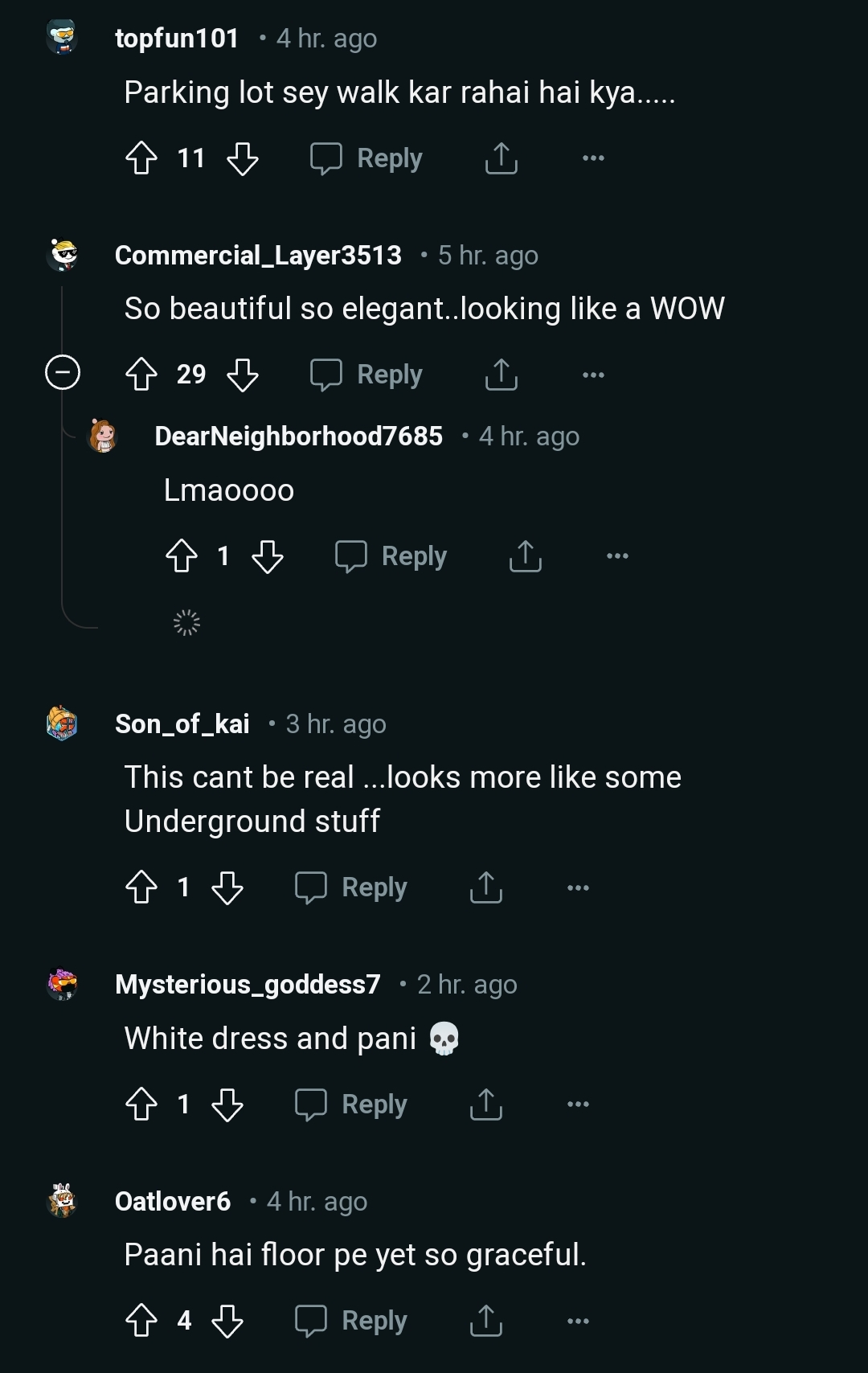Image resolution: width=868 pixels, height=1373 pixels.
Task: Share Commercial_Layer3513's comment
Action: pyautogui.click(x=501, y=375)
